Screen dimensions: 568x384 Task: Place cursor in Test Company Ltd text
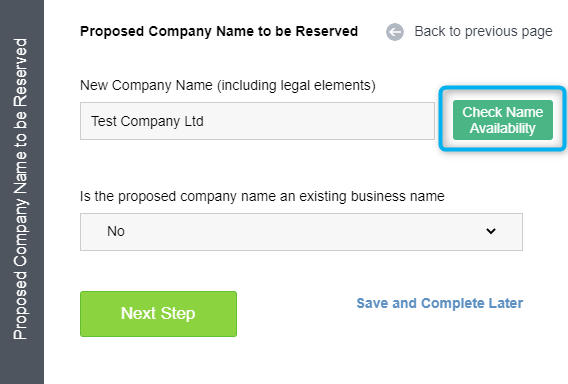coord(147,121)
